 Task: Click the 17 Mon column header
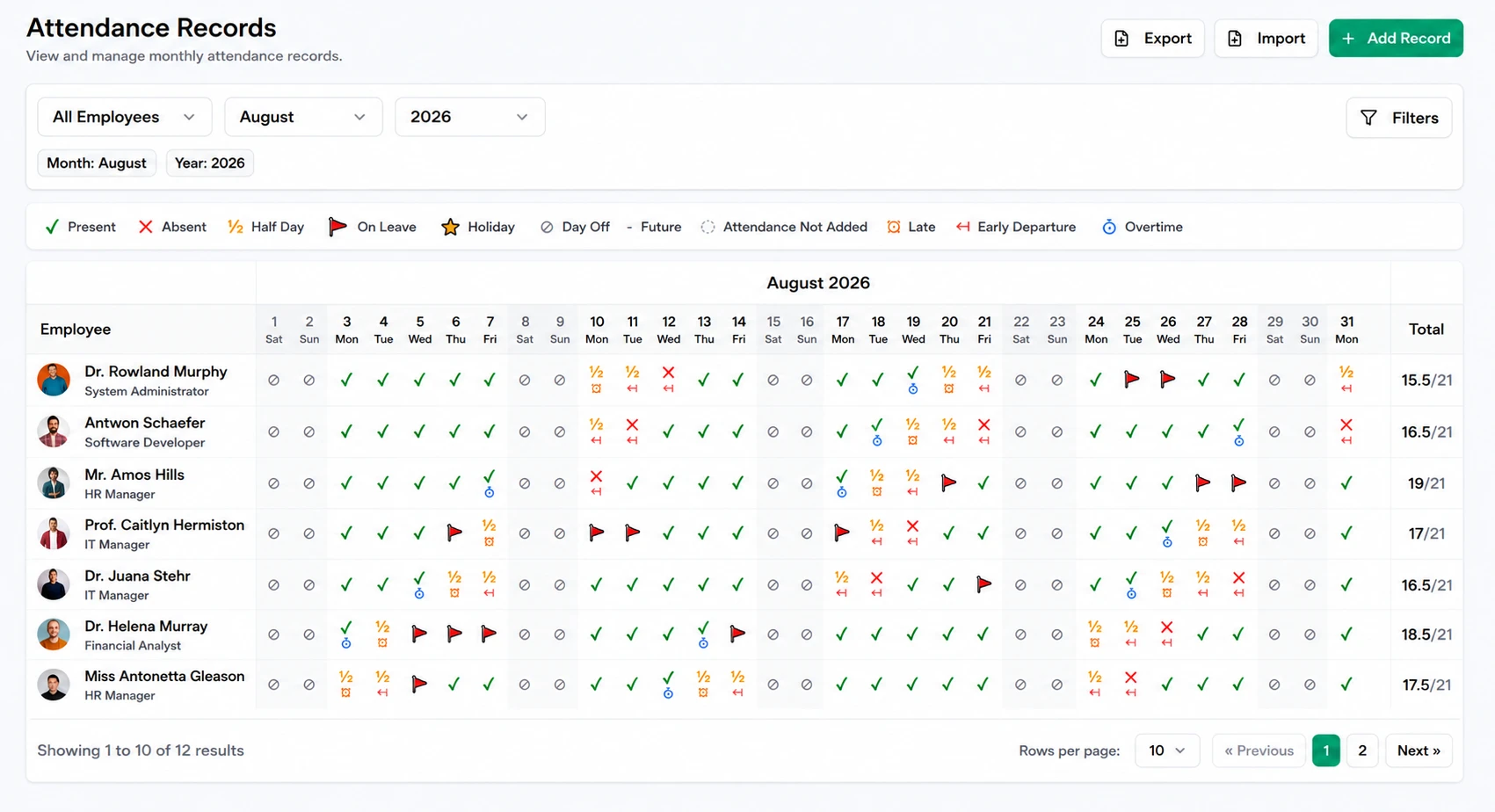843,330
